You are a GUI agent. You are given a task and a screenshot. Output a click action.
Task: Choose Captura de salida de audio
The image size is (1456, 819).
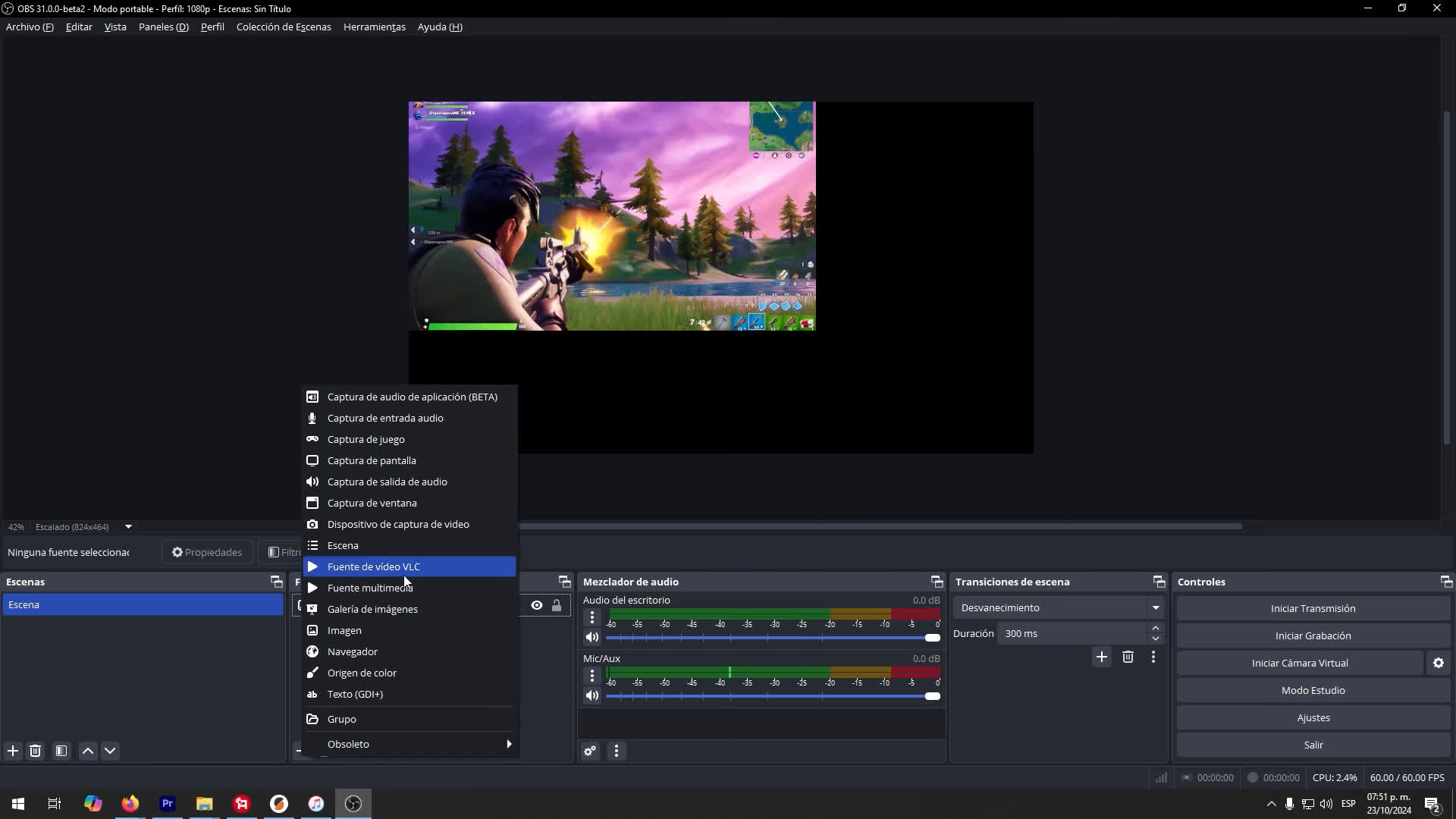click(x=409, y=482)
